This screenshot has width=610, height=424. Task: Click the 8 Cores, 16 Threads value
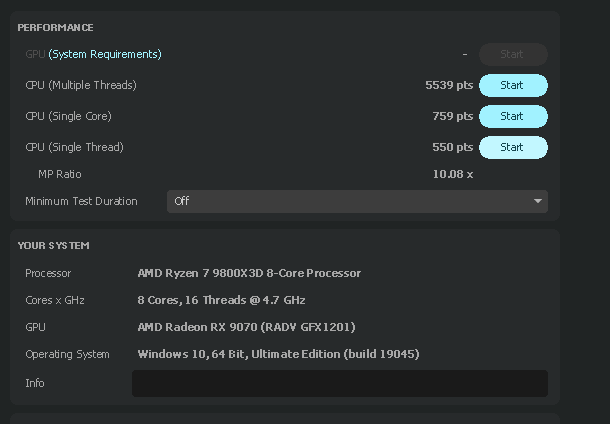[x=221, y=300]
